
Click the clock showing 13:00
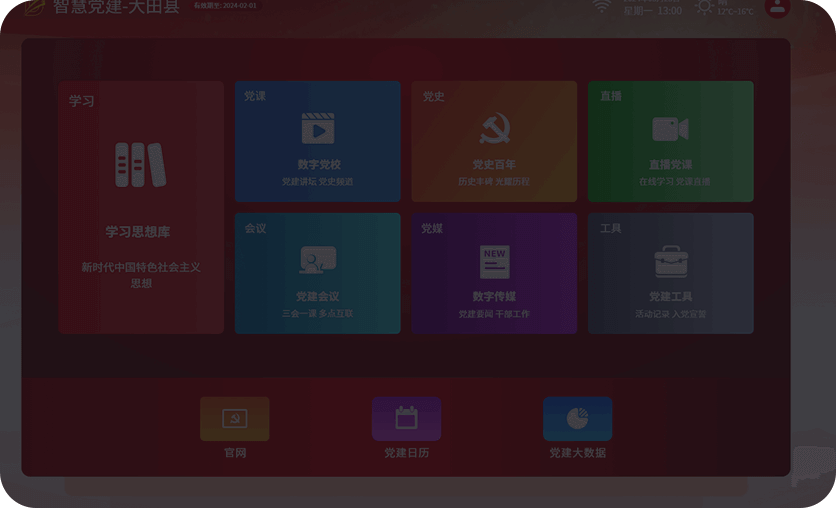(x=669, y=11)
